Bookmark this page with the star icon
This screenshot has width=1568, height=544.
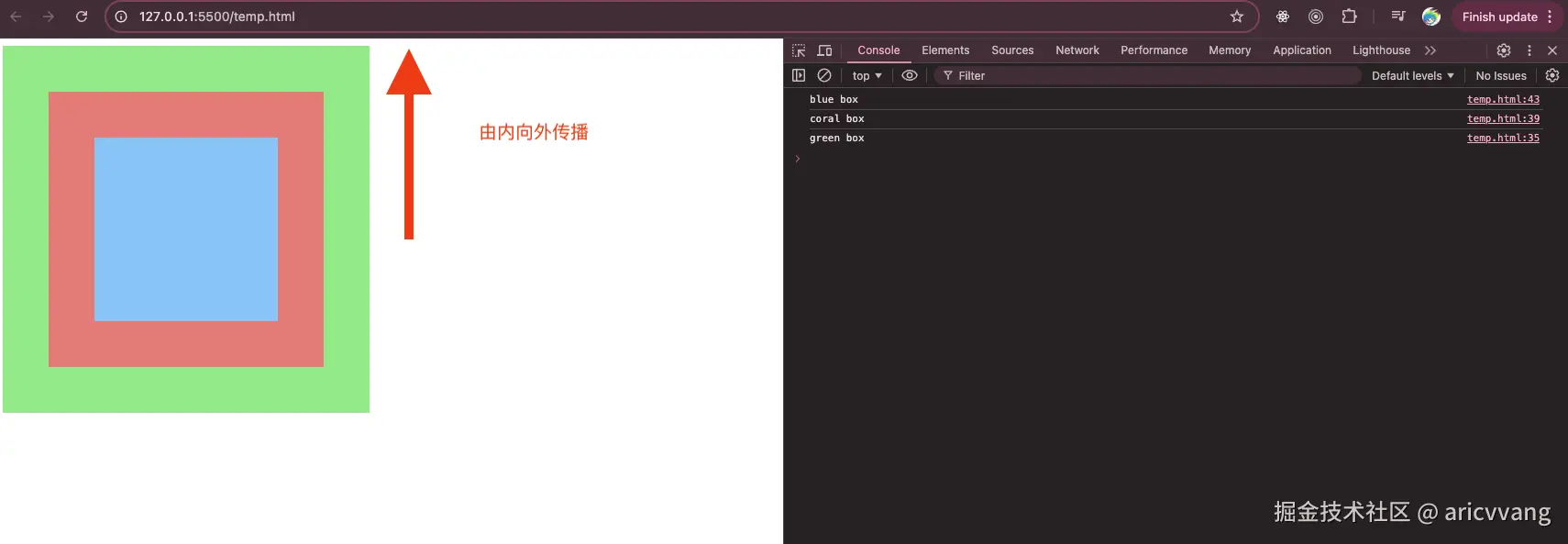(1237, 17)
